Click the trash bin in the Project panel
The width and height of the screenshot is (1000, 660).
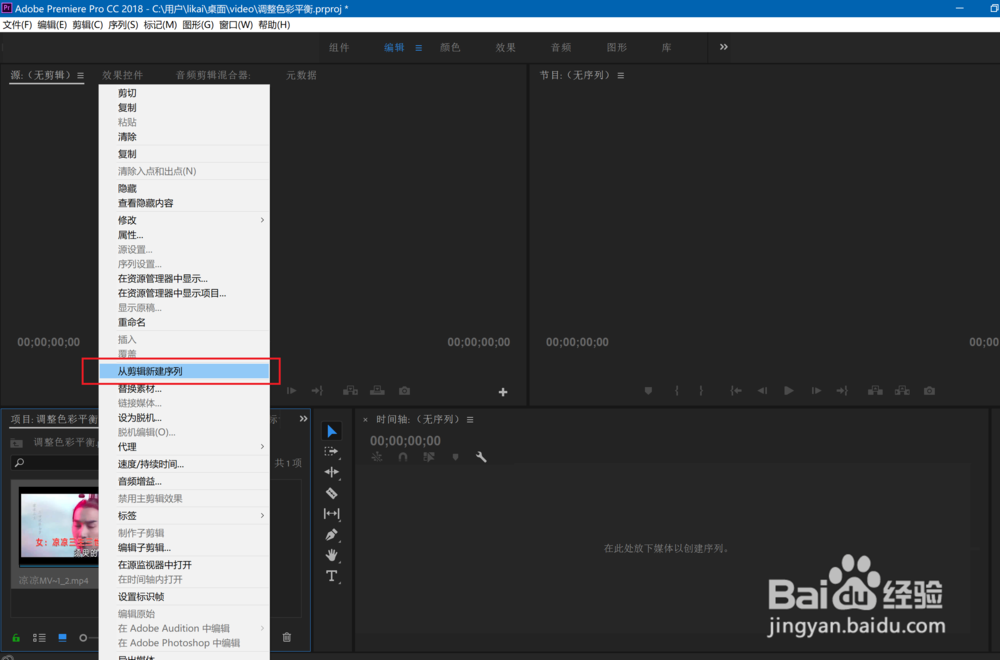coord(286,637)
